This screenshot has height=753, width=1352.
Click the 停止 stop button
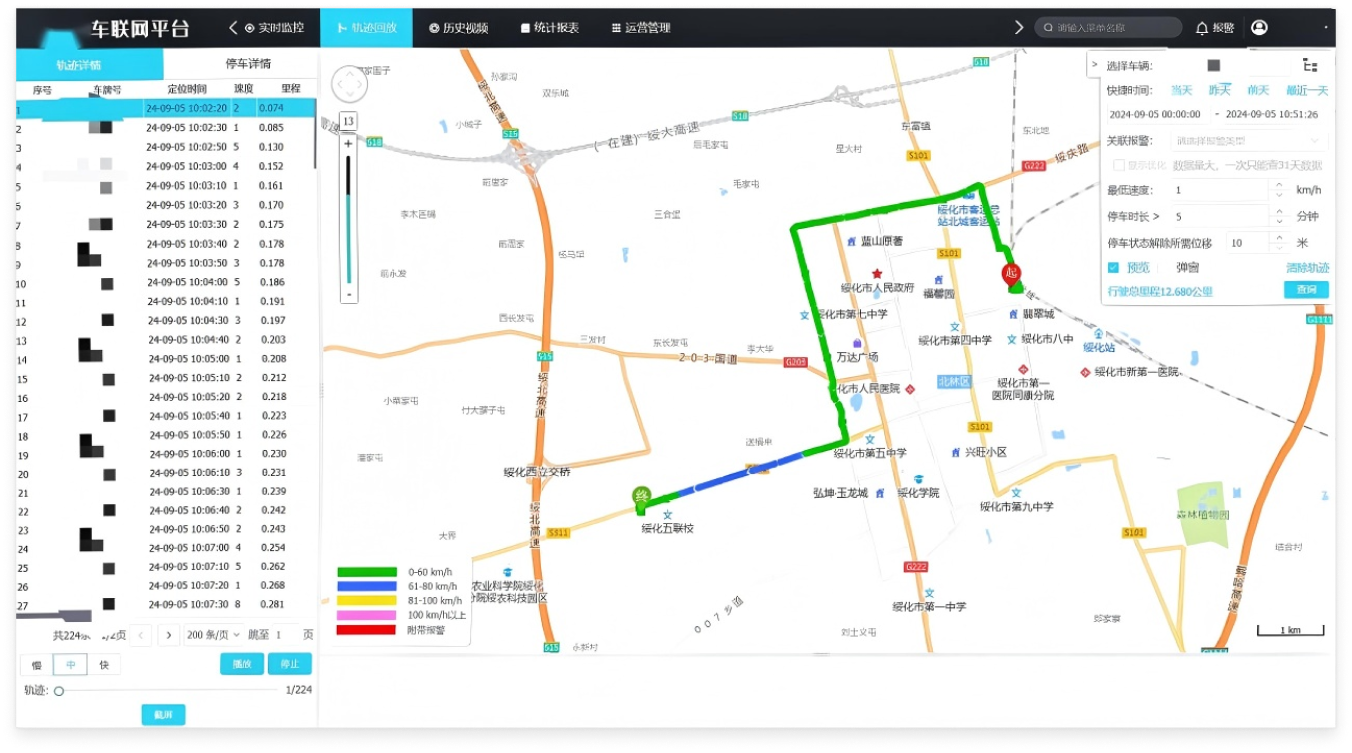pyautogui.click(x=290, y=664)
